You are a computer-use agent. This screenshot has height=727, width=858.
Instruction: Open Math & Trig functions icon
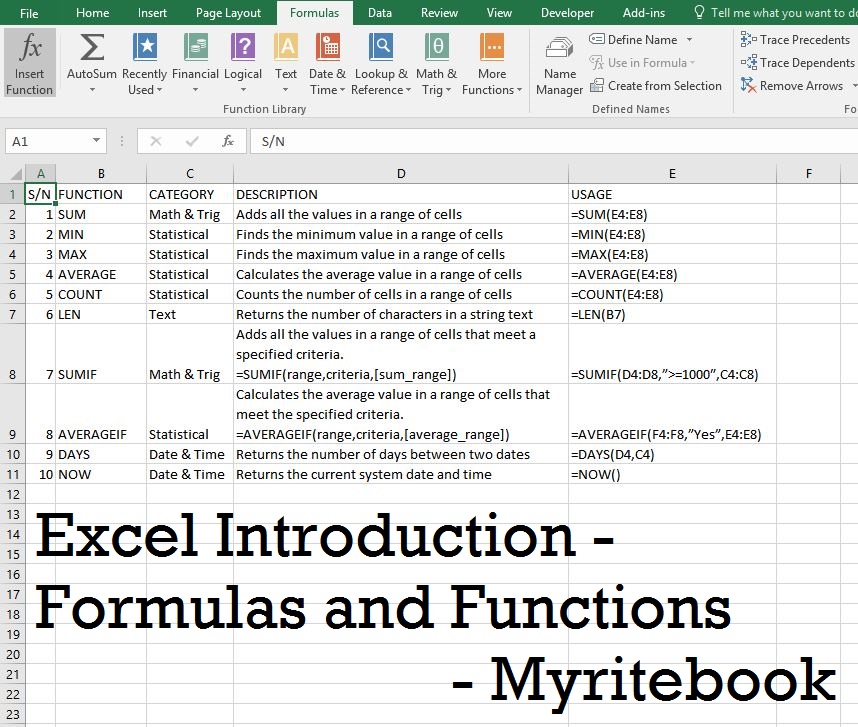pos(436,48)
